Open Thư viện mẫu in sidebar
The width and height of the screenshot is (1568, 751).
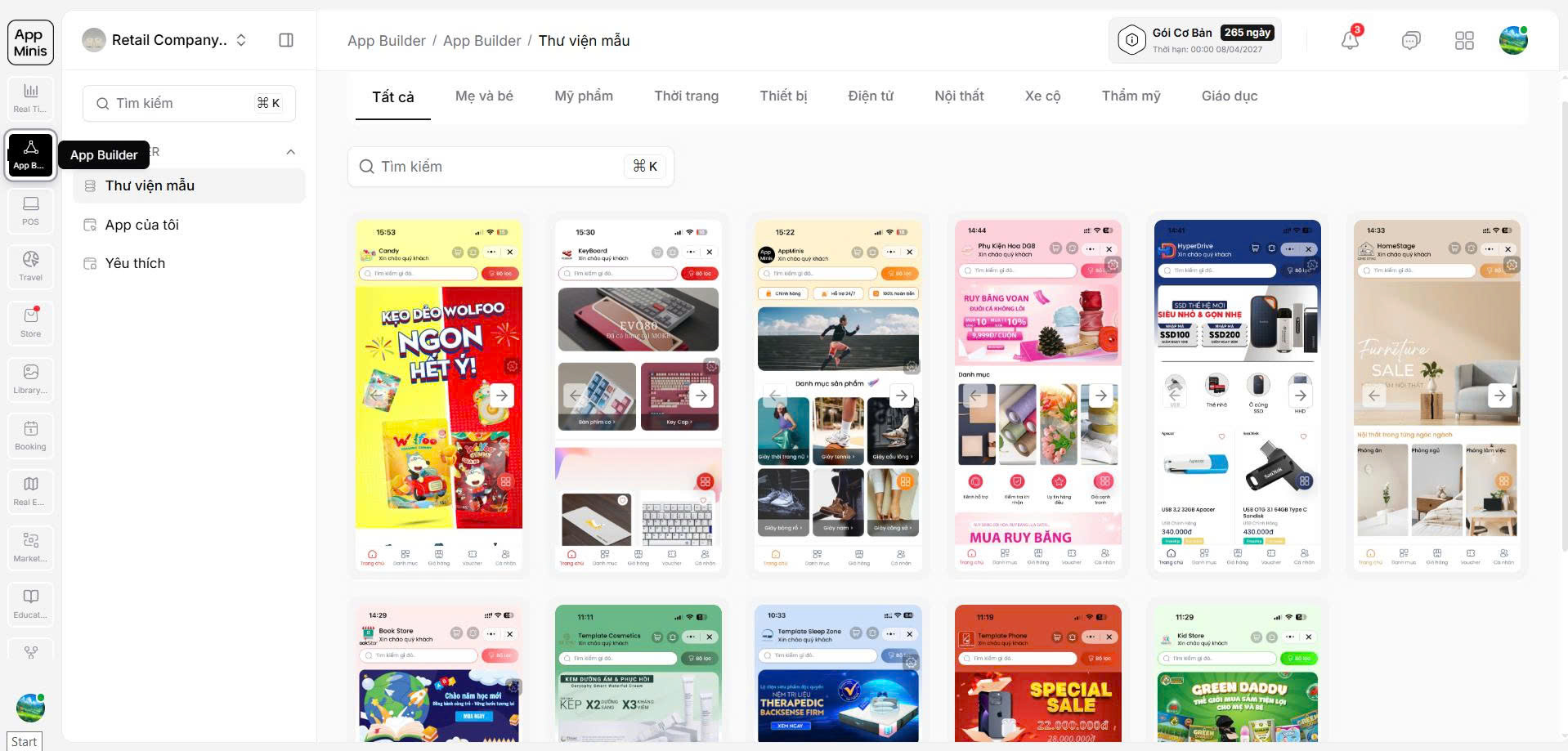[190, 186]
